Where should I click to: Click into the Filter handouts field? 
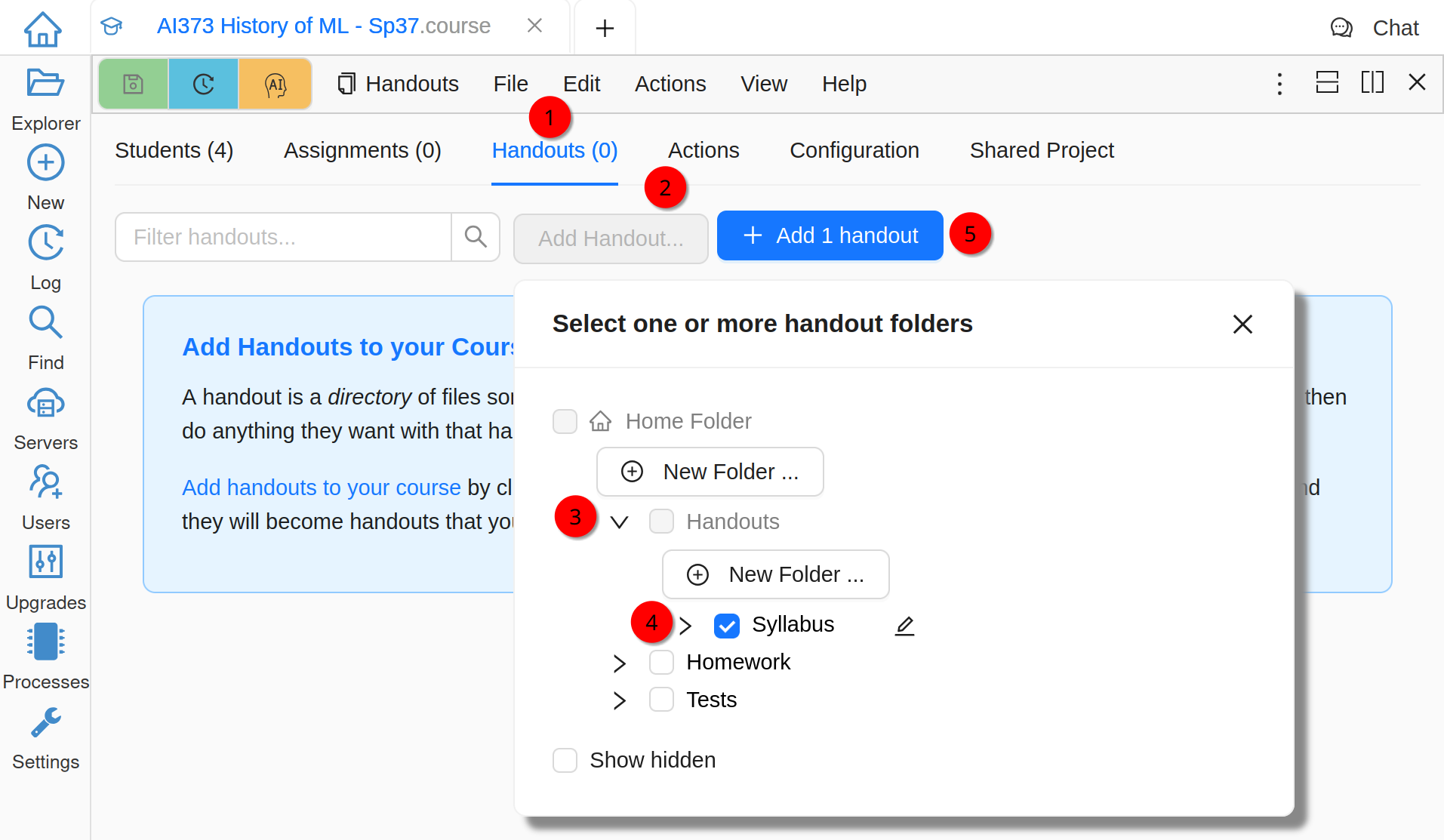point(283,237)
